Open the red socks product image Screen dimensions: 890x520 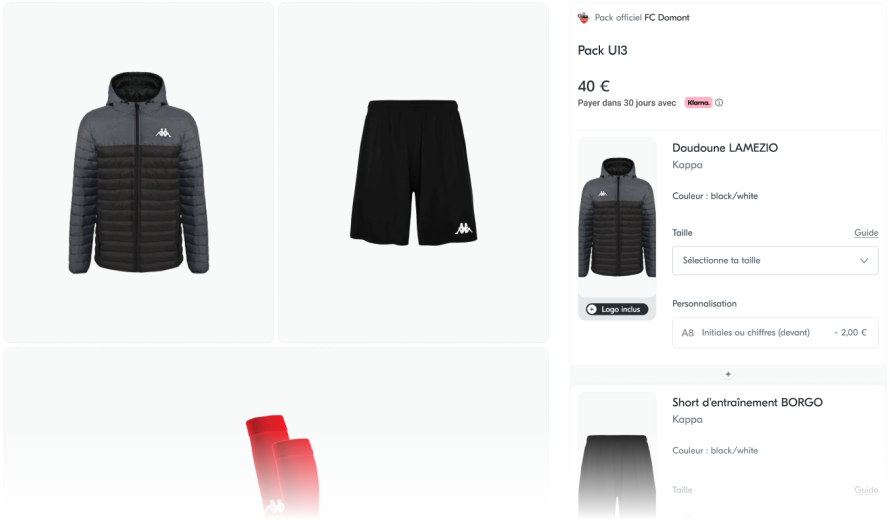[x=276, y=434]
